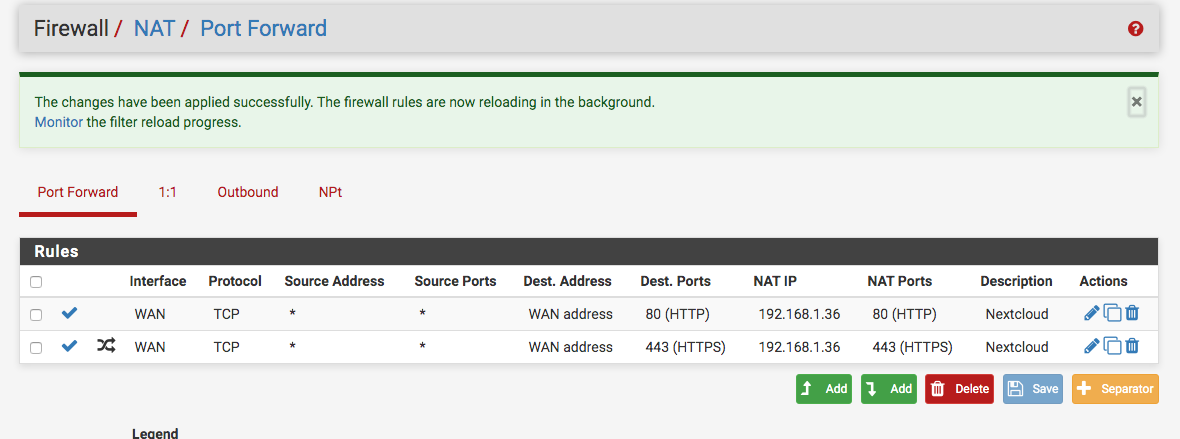
Task: Click the Monitor filter reload link
Action: click(x=59, y=122)
